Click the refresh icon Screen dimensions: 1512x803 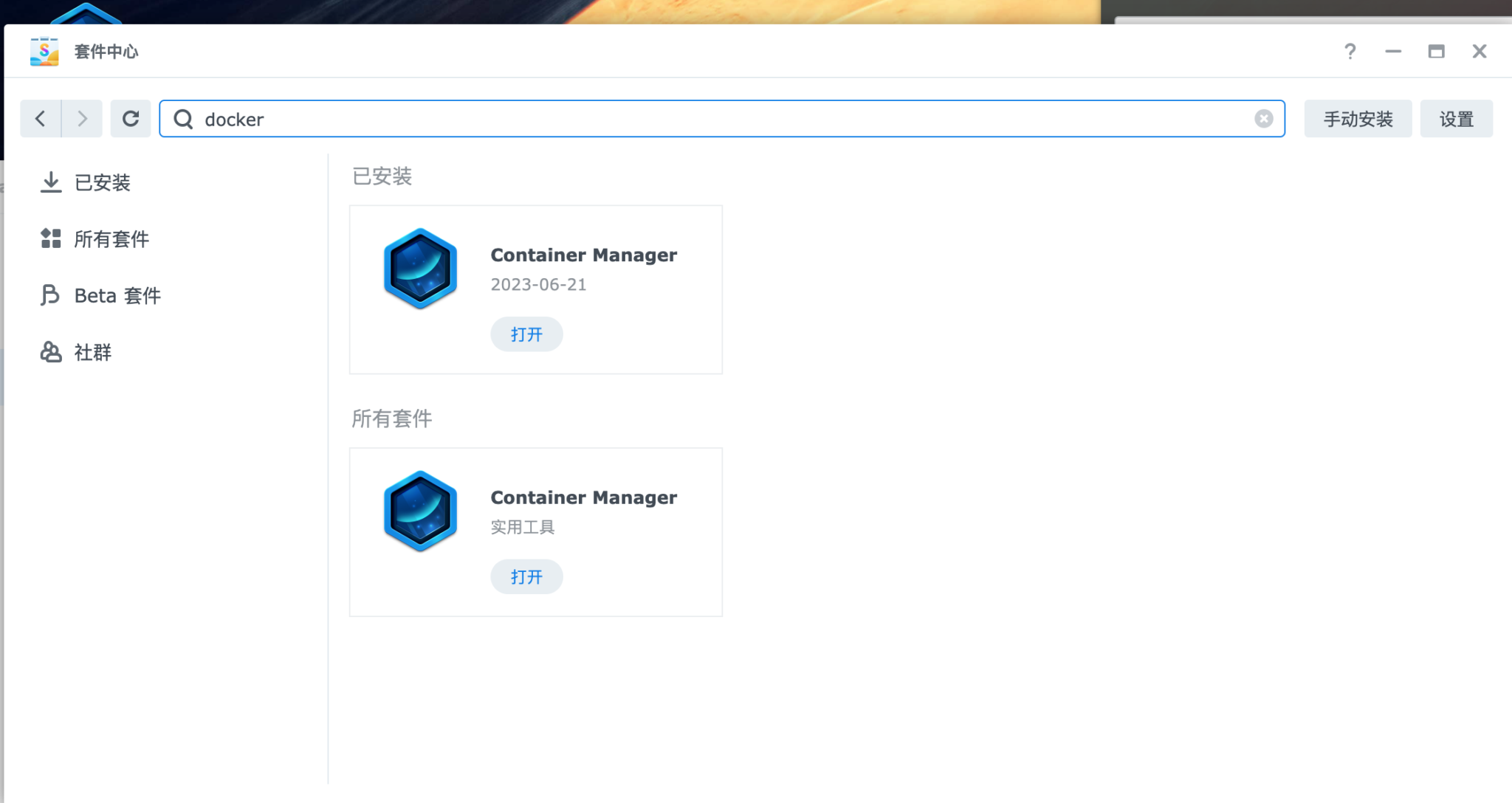131,118
